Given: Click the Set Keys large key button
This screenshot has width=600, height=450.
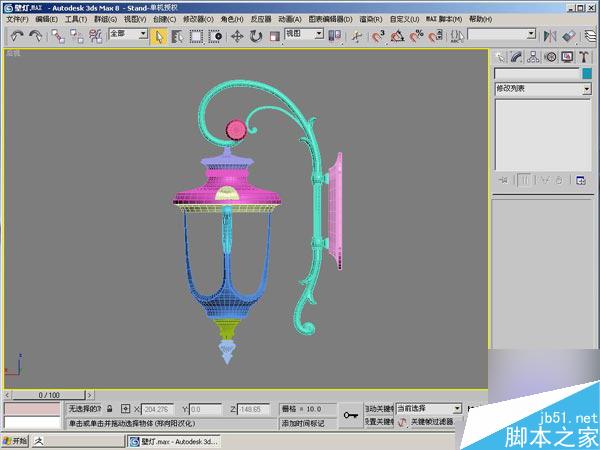Looking at the screenshot, I should tap(350, 415).
